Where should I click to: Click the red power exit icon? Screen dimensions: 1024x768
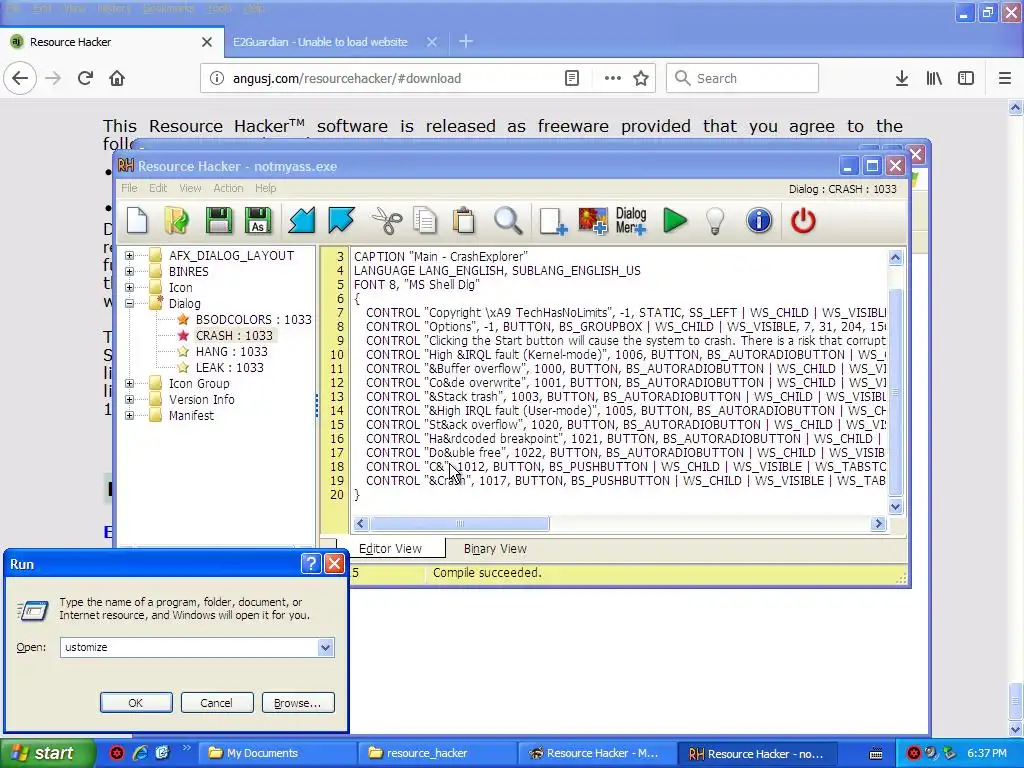pyautogui.click(x=803, y=221)
